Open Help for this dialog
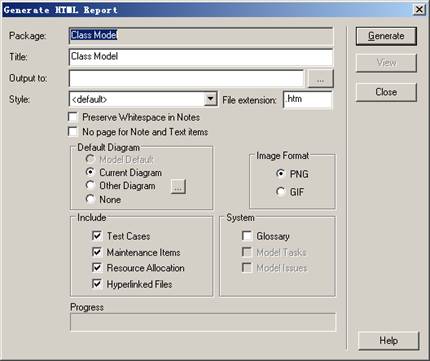Viewport: 430px width, 361px height. tap(388, 341)
